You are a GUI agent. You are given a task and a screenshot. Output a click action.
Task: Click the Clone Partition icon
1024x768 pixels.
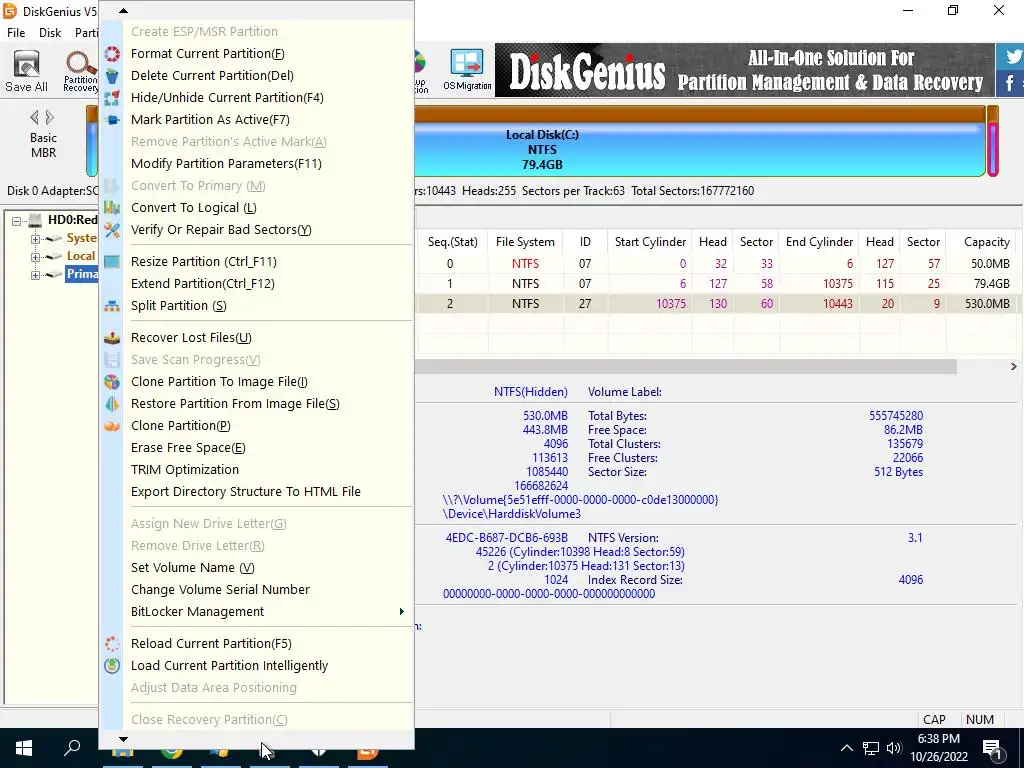pos(112,426)
